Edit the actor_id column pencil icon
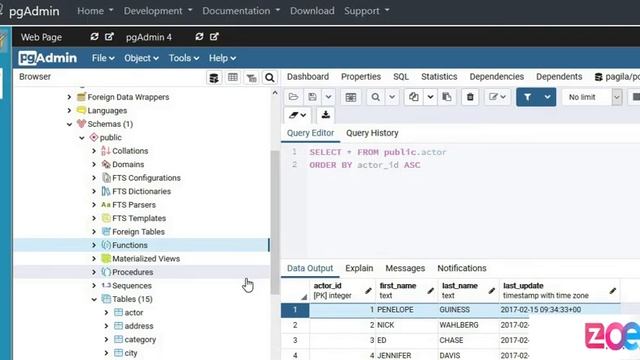 [x=368, y=291]
